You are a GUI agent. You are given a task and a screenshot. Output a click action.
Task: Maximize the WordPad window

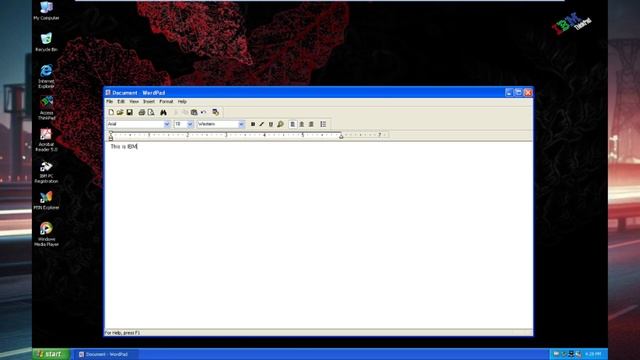click(x=518, y=93)
